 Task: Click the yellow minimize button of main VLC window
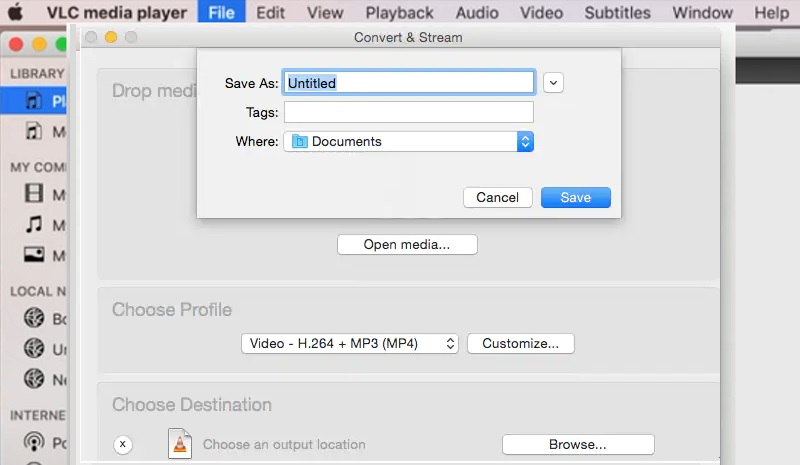click(39, 44)
